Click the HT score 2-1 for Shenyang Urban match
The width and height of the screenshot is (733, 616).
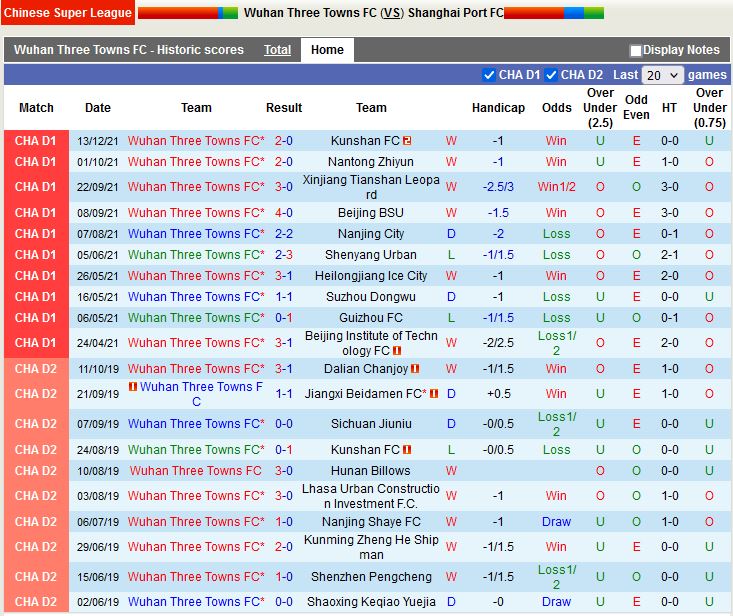click(x=669, y=255)
